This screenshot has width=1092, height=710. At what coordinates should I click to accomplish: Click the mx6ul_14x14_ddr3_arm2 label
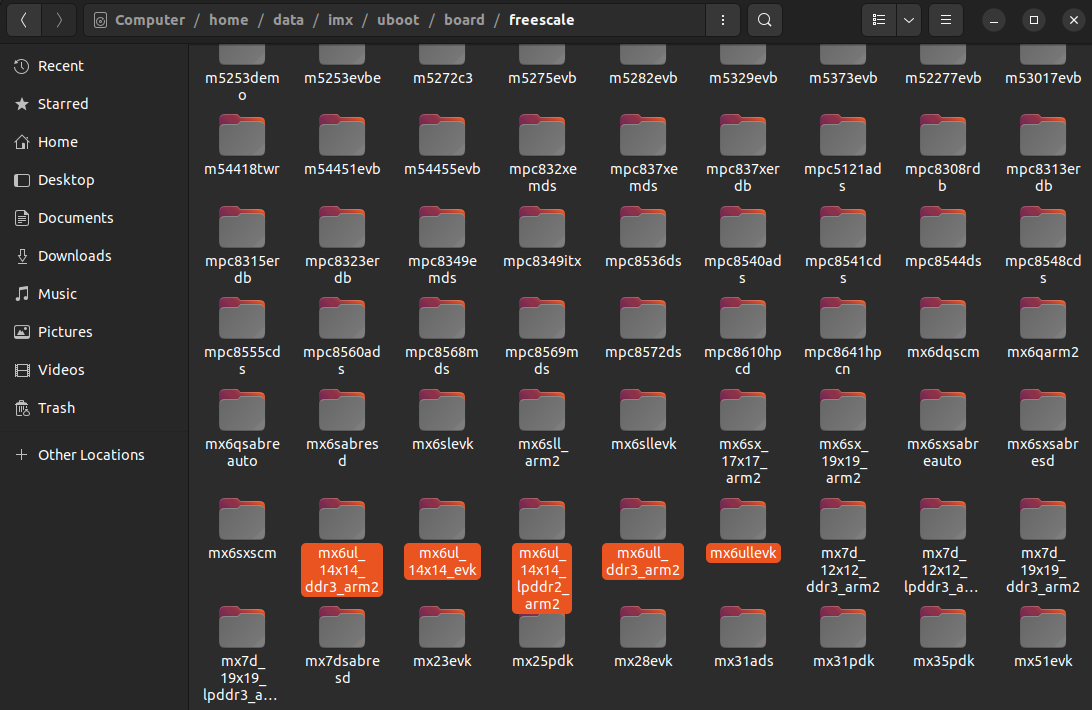pyautogui.click(x=342, y=570)
